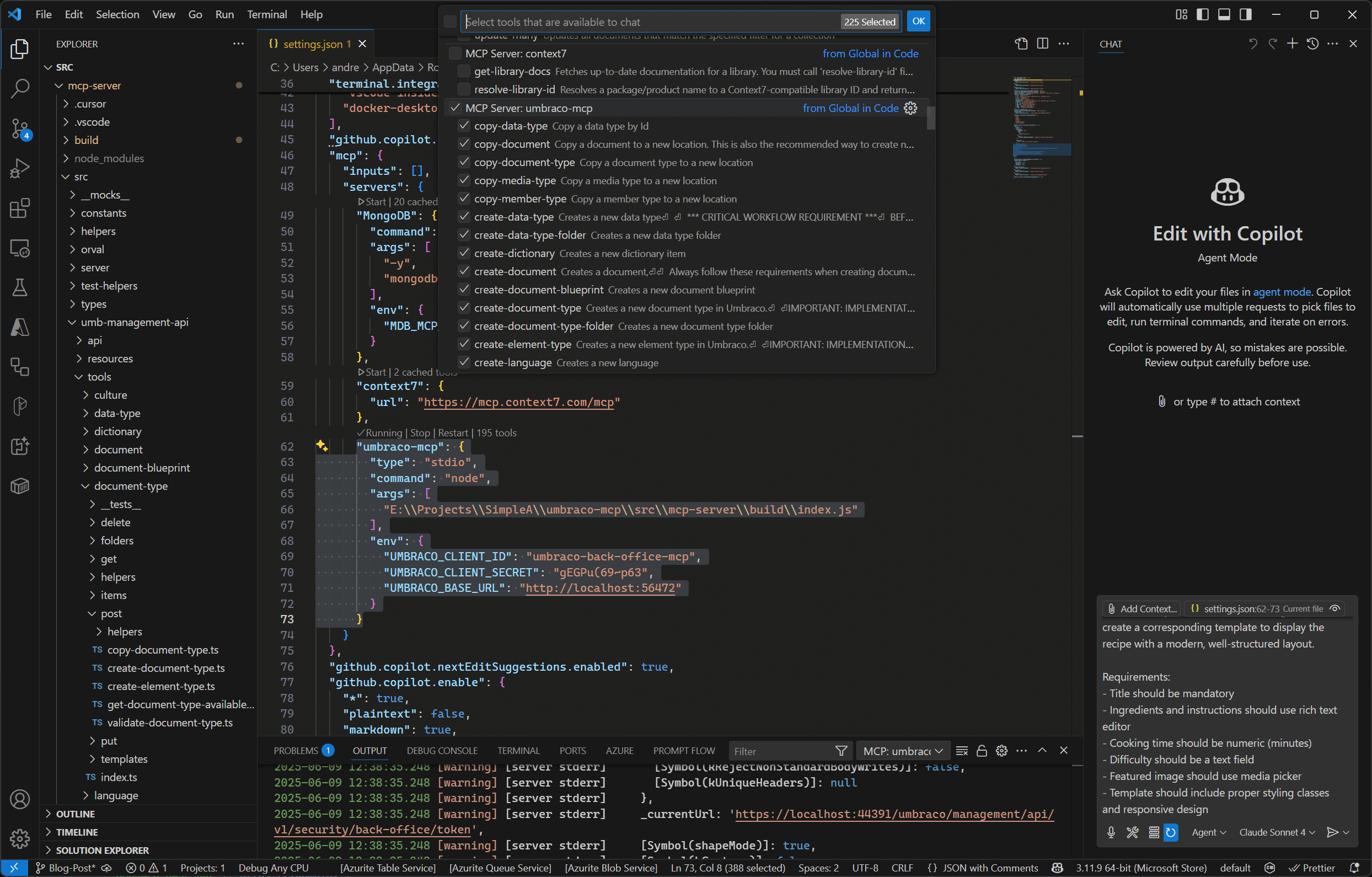The width and height of the screenshot is (1372, 877).
Task: Open remote window indicator in status bar
Action: click(x=14, y=868)
